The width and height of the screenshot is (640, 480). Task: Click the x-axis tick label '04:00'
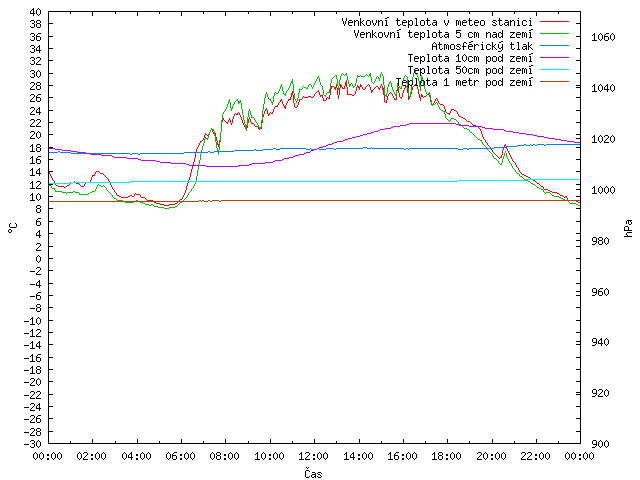136,456
